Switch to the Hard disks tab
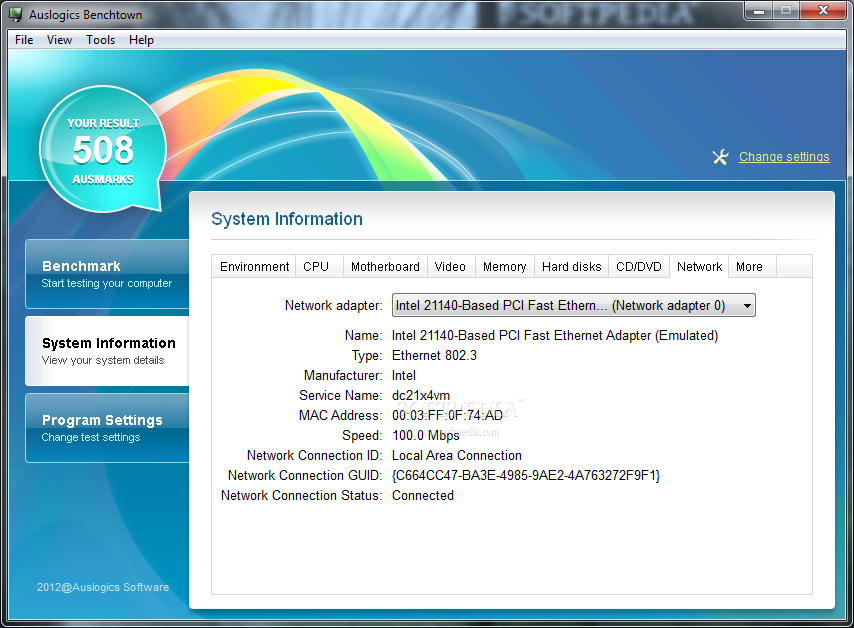Image resolution: width=854 pixels, height=628 pixels. point(571,266)
